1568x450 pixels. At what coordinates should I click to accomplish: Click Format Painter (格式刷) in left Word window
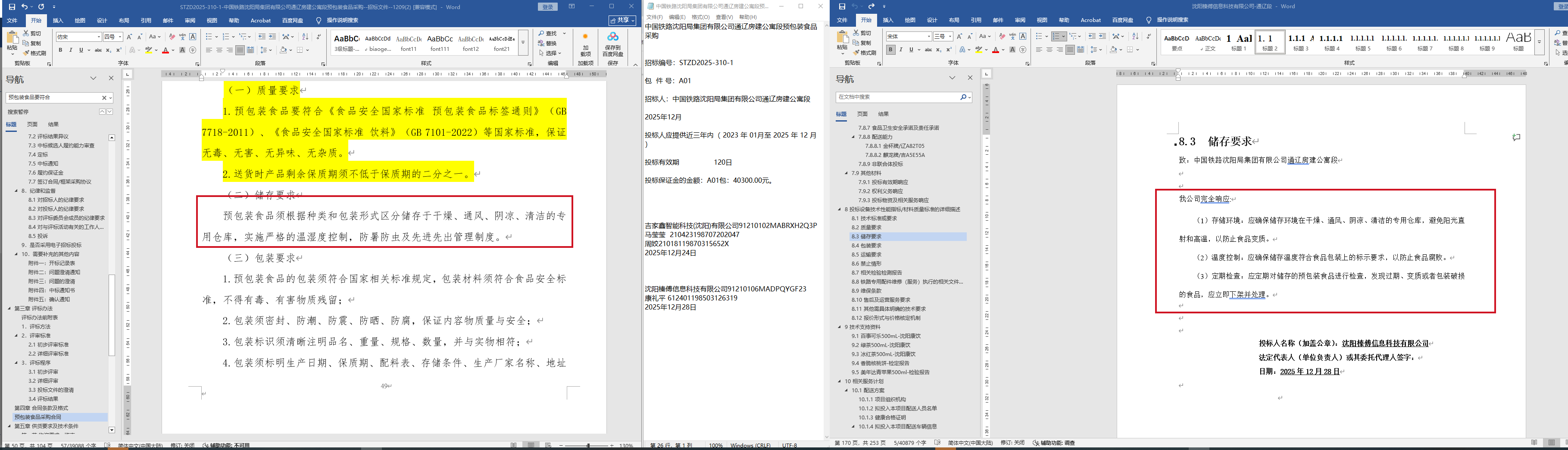tap(34, 53)
